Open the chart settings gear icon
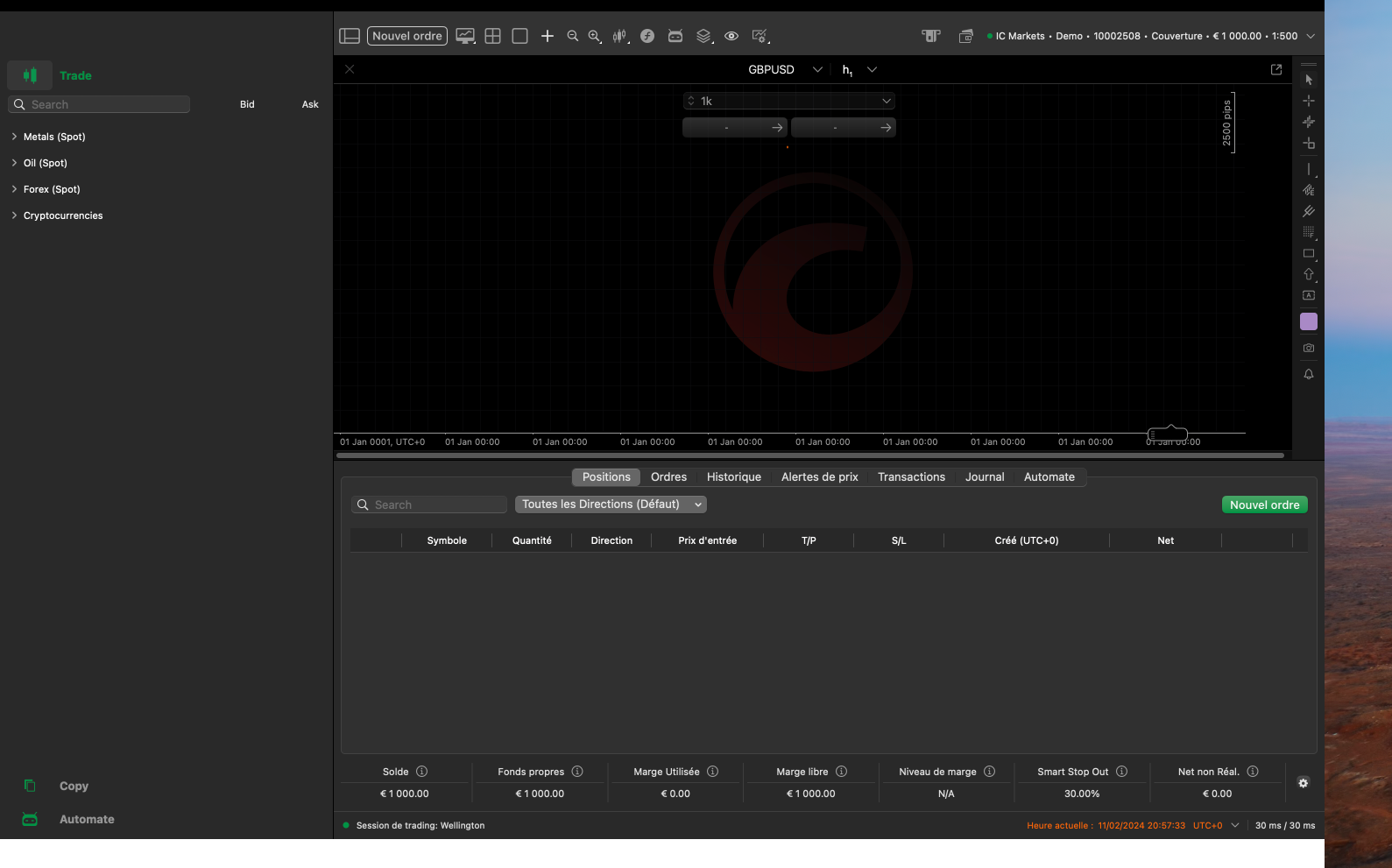The width and height of the screenshot is (1392, 868). pos(760,36)
